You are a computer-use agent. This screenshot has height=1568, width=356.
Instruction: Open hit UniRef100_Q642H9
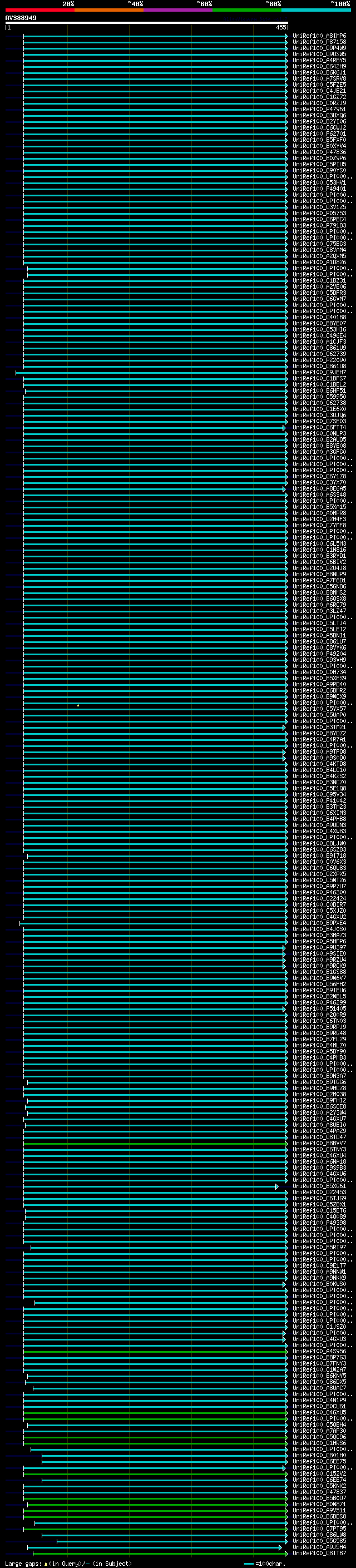pos(319,66)
